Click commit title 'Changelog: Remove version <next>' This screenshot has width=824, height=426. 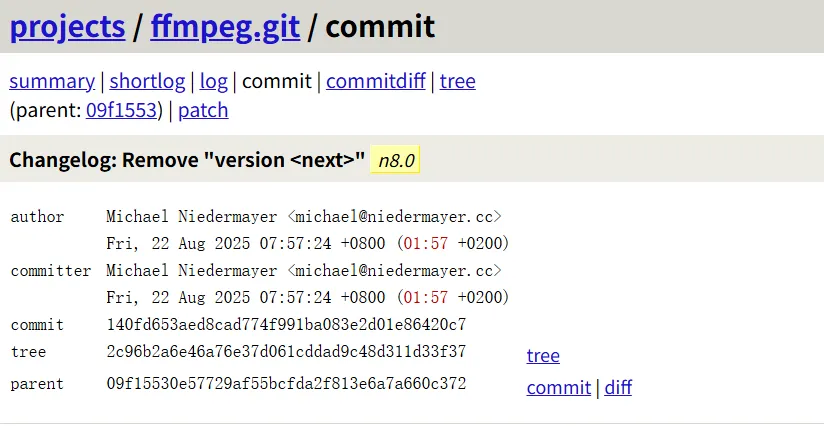tap(187, 160)
